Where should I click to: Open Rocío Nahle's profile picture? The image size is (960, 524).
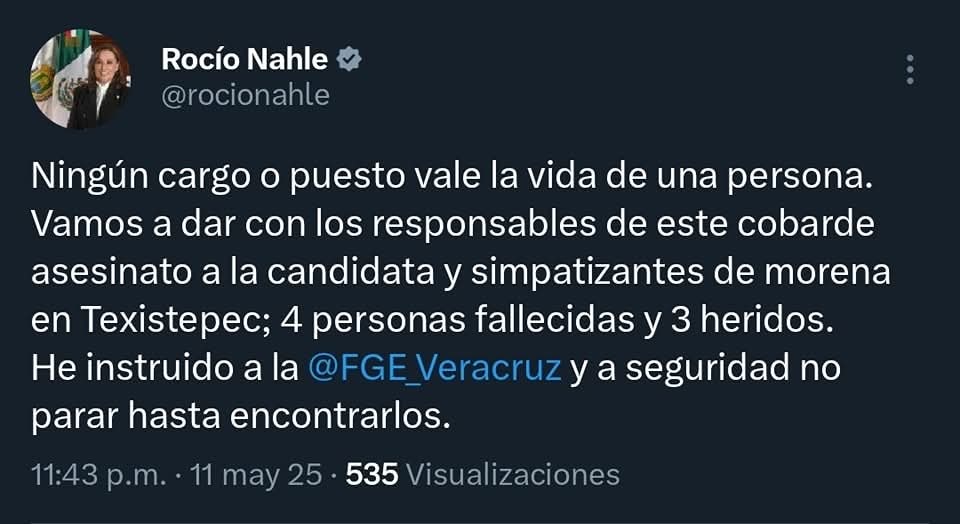80,79
